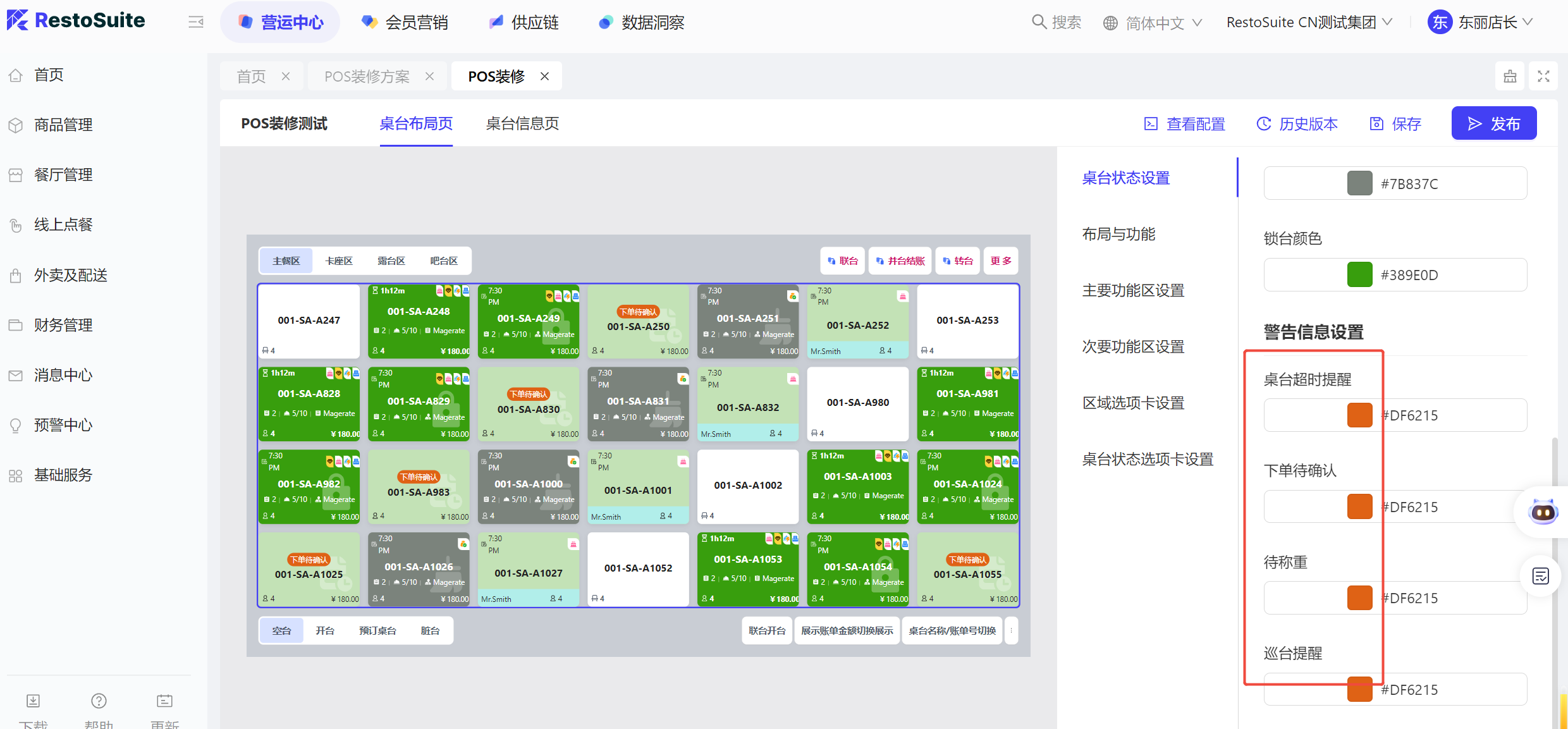Open the 简体中文 language dropdown
The height and width of the screenshot is (729, 1568).
point(1153,23)
